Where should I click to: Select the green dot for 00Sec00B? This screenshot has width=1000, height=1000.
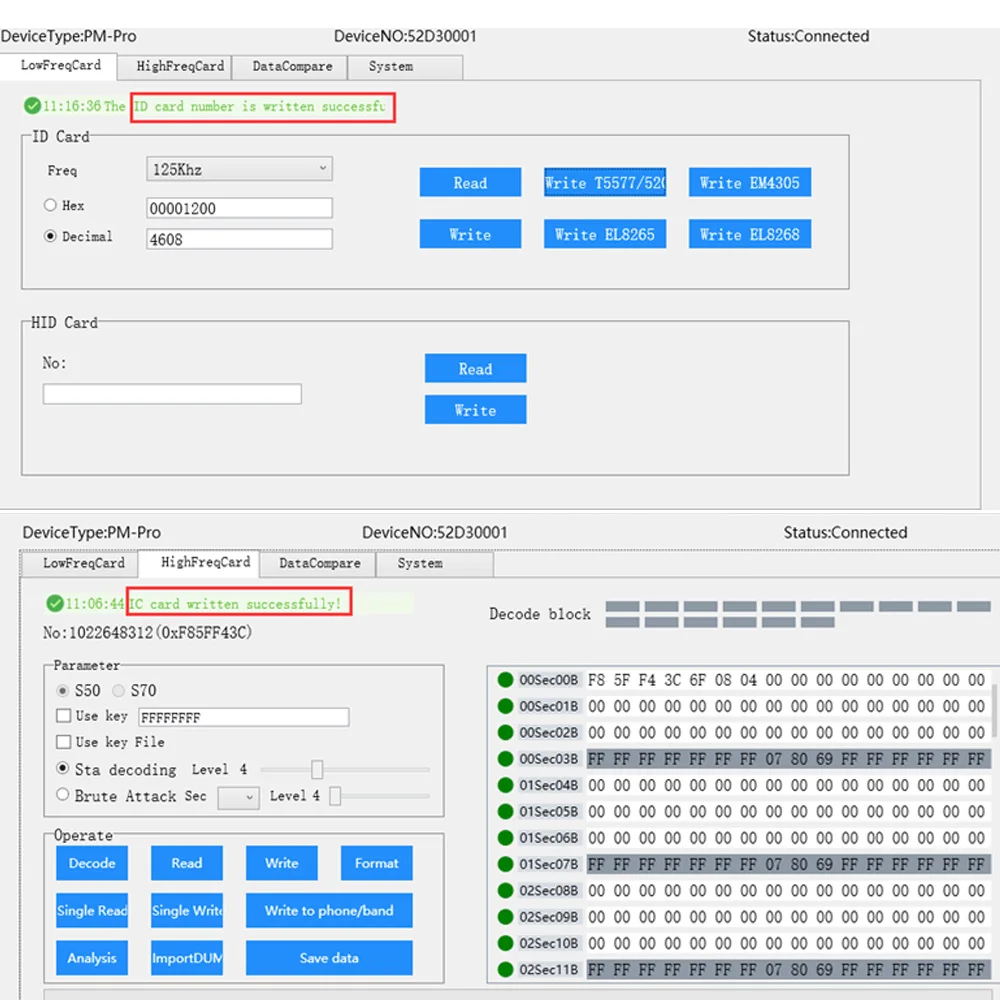[505, 680]
